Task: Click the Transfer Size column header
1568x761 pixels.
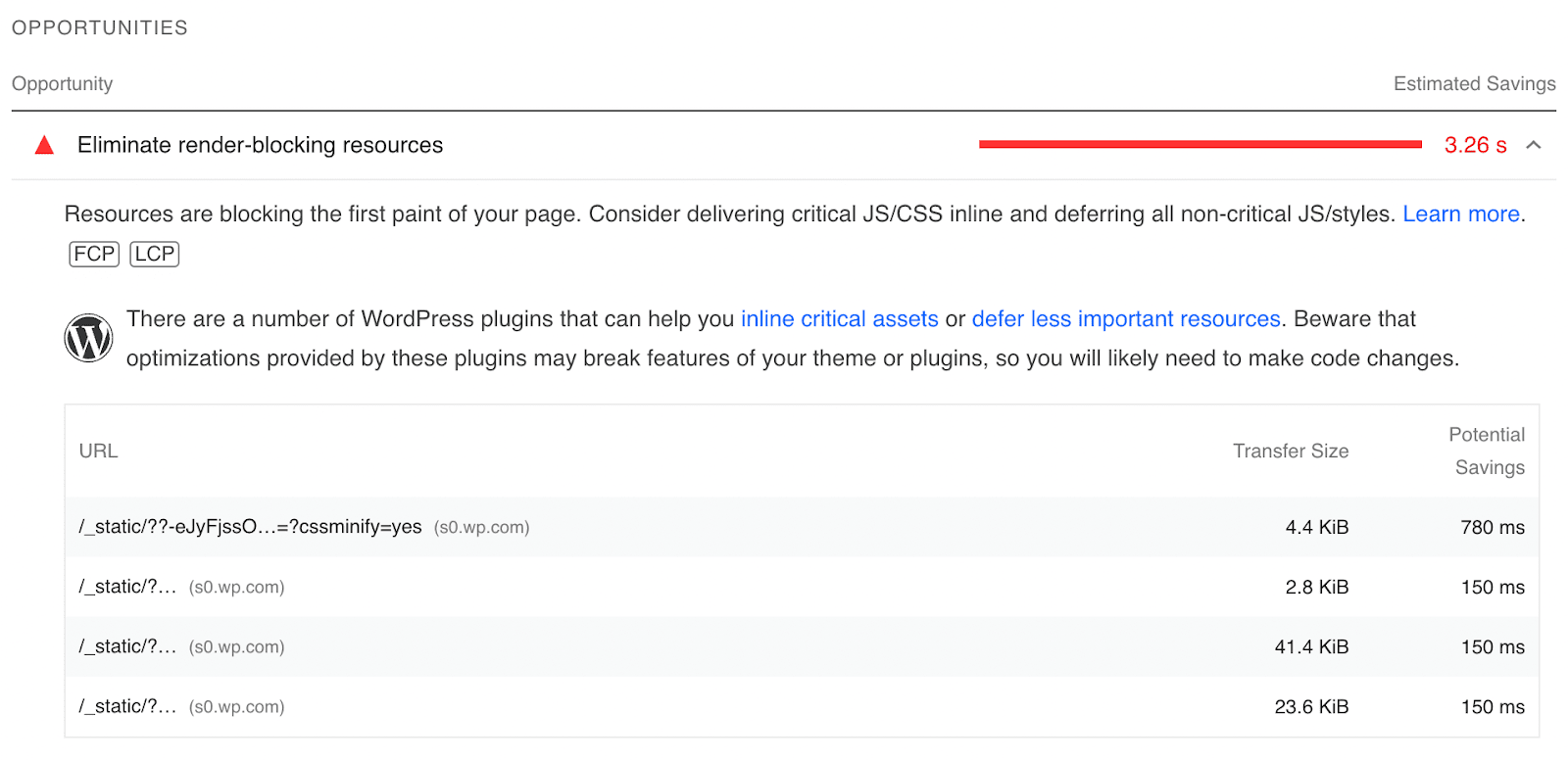Action: pos(1290,451)
